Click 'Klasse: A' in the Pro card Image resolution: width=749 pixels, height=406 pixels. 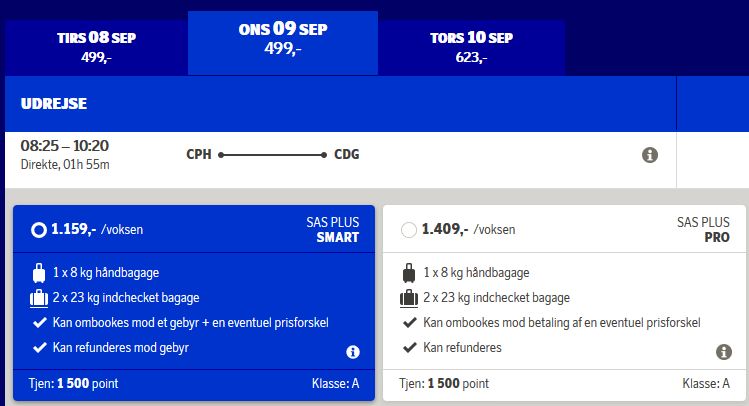point(706,383)
